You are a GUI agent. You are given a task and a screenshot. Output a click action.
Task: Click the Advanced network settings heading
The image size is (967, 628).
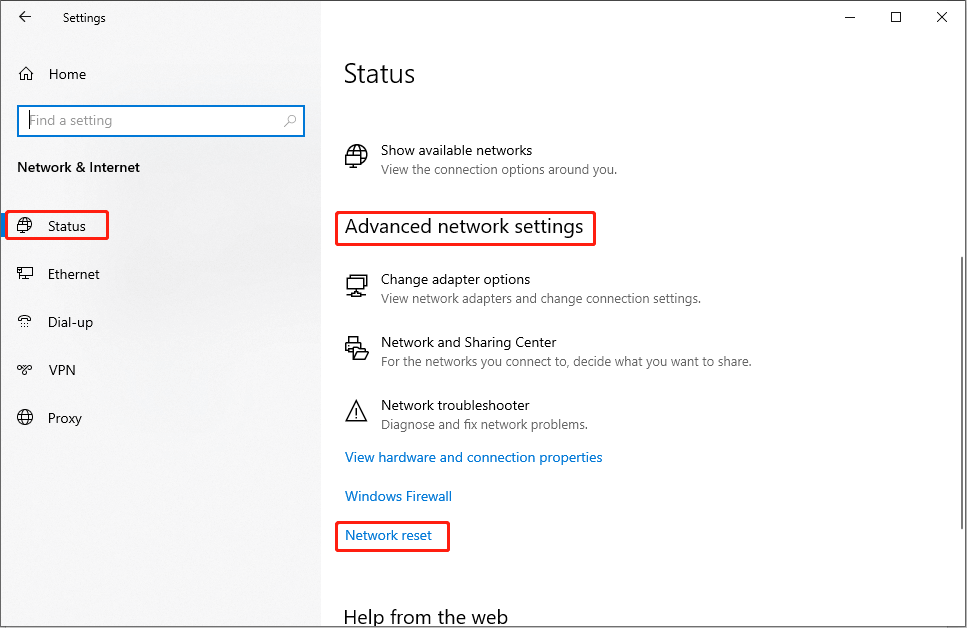[x=465, y=227]
